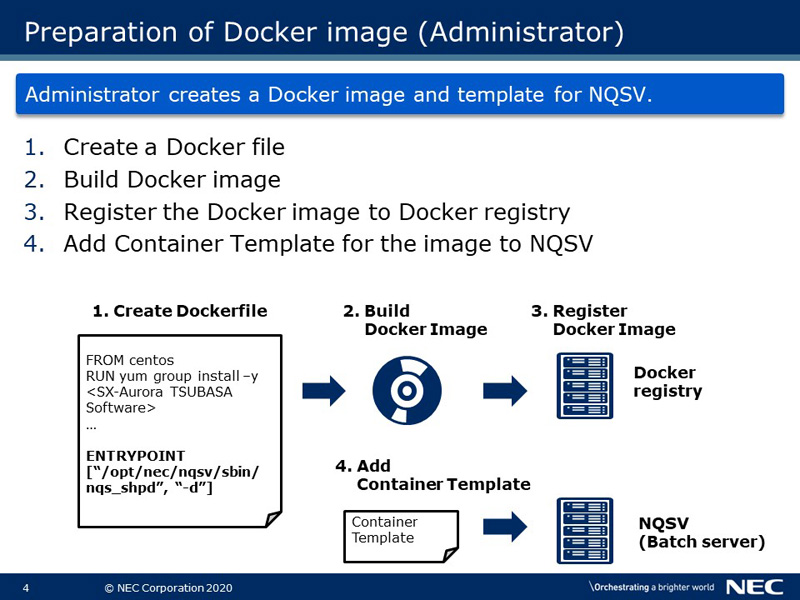Click list item 'Register the Docker image to Docker registry'
The width and height of the screenshot is (800, 600).
tap(317, 212)
